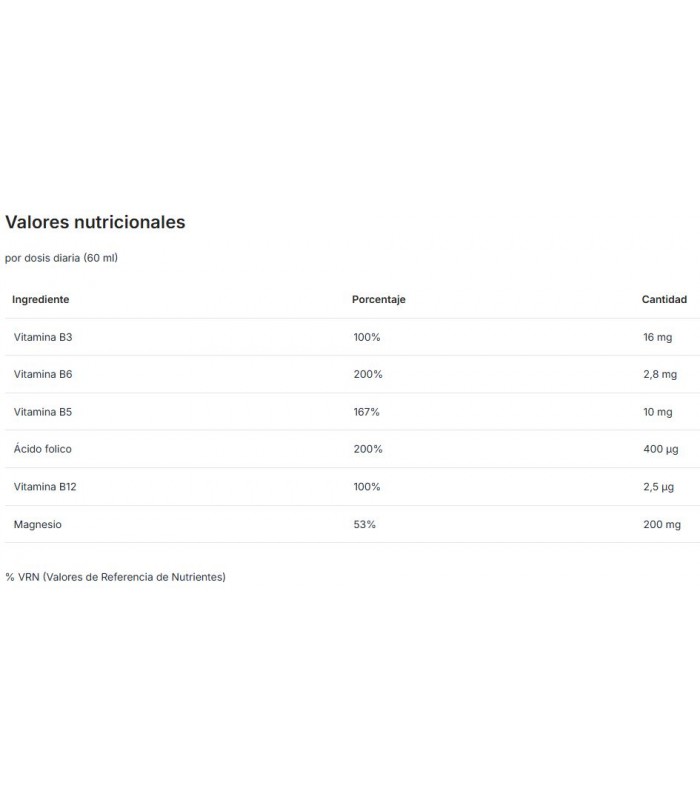Click the Ácido folico row label
700x800 pixels.
coord(43,449)
